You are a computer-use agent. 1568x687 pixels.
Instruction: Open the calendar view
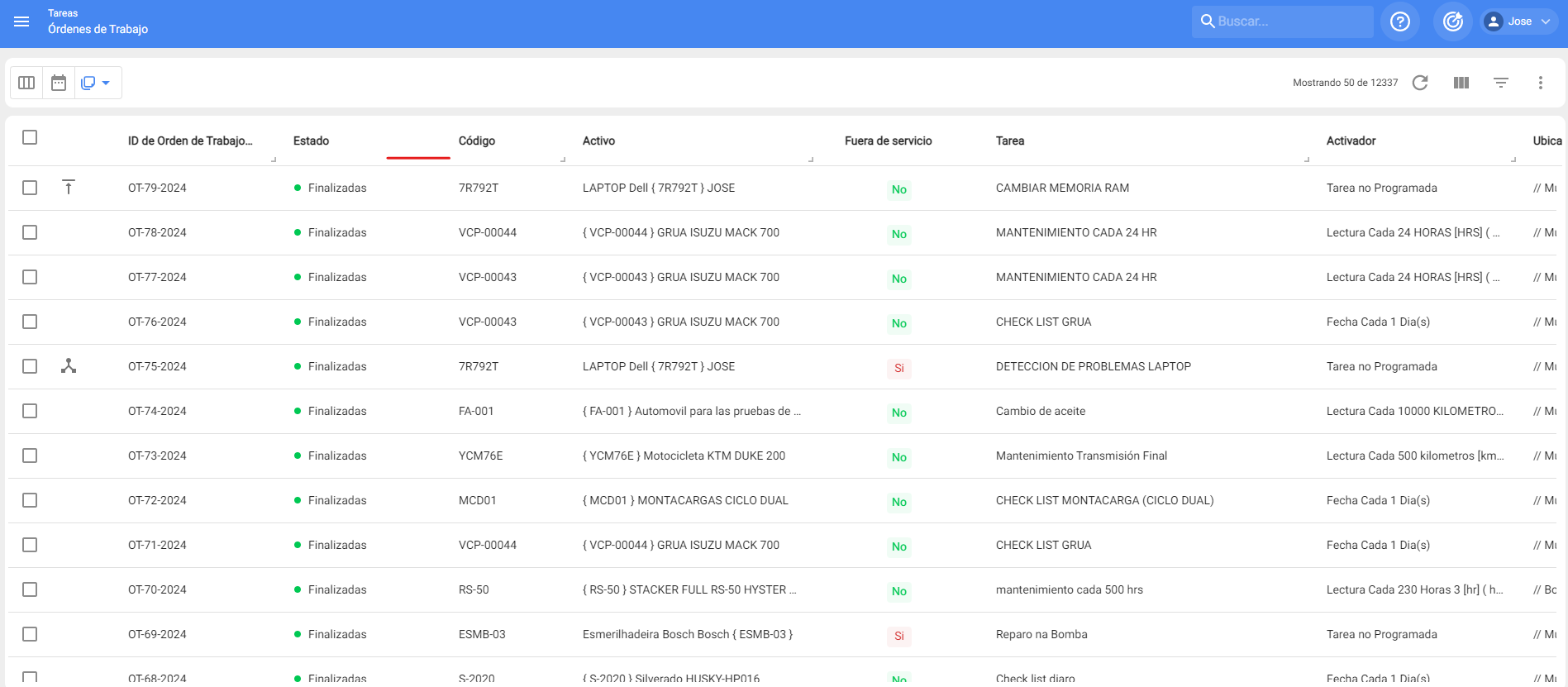(x=59, y=83)
